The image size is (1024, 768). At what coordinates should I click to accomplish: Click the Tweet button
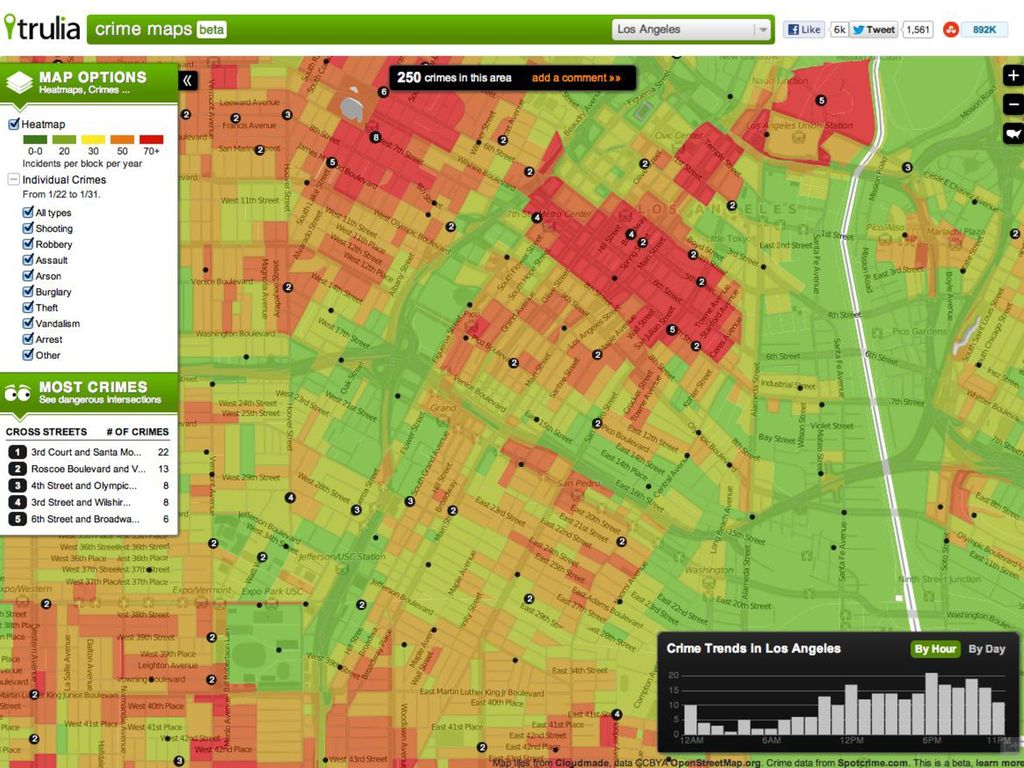(874, 29)
